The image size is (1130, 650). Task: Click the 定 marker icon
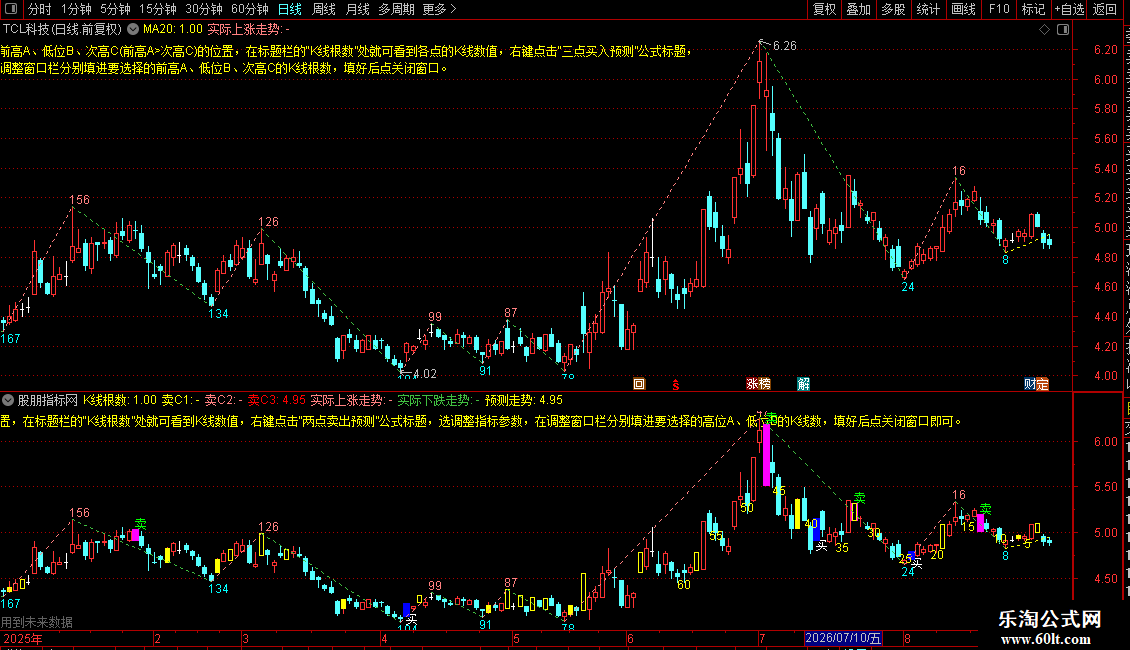(x=1043, y=384)
